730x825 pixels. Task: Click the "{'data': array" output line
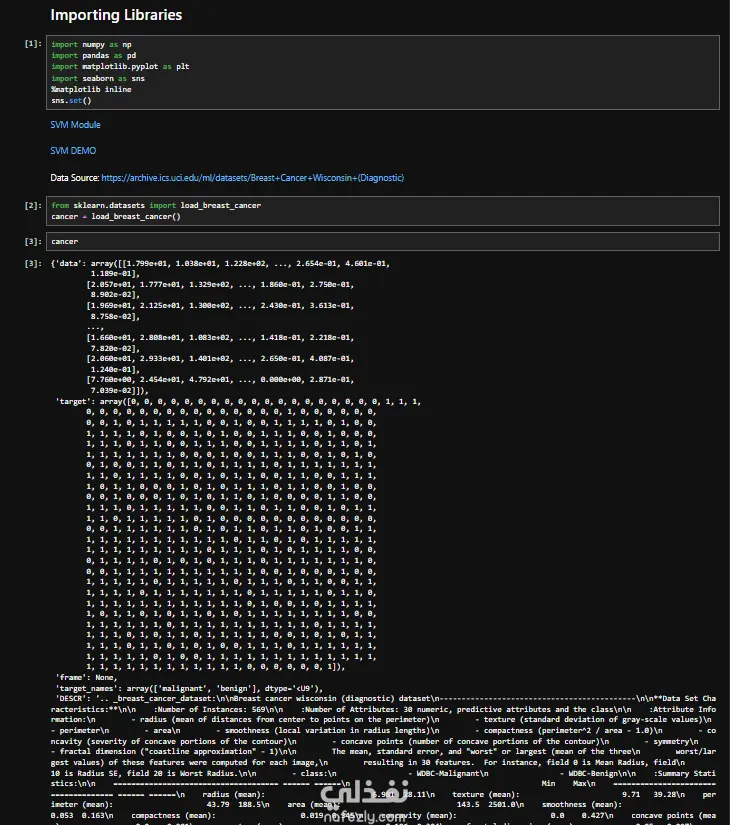[220, 263]
